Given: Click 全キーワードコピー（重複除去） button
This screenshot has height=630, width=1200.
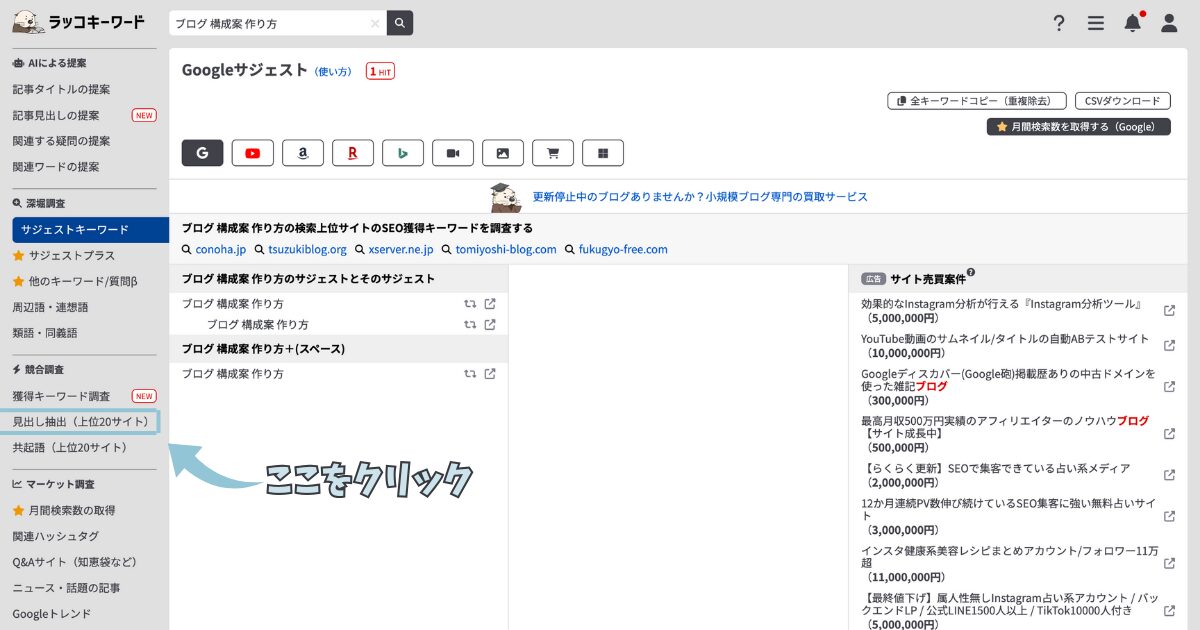Looking at the screenshot, I should (977, 101).
